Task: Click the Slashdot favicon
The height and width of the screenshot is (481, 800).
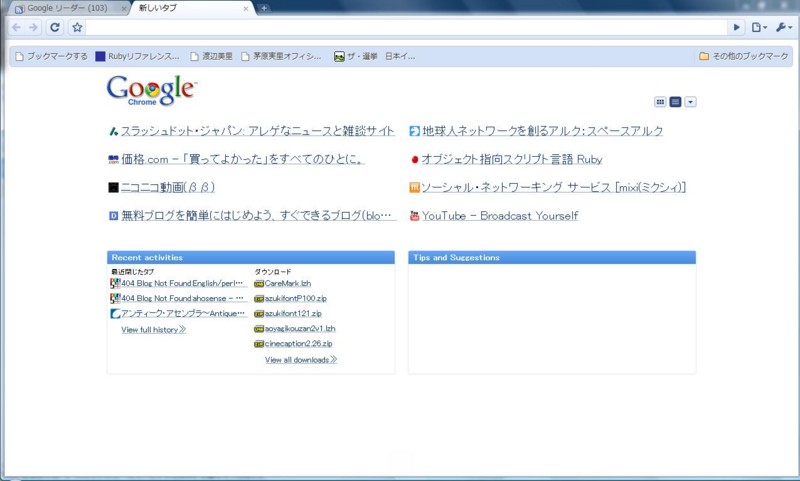Action: pyautogui.click(x=113, y=132)
